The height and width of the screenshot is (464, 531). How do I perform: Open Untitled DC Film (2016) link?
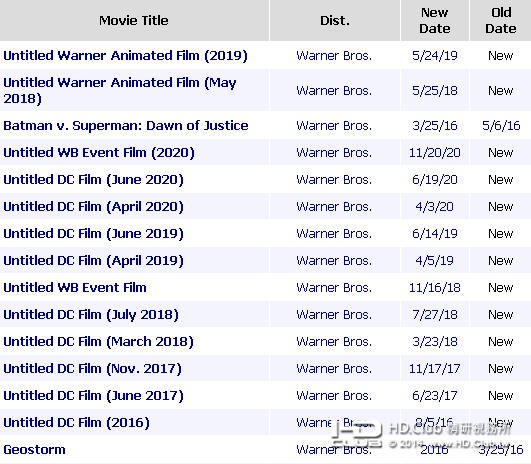[77, 423]
